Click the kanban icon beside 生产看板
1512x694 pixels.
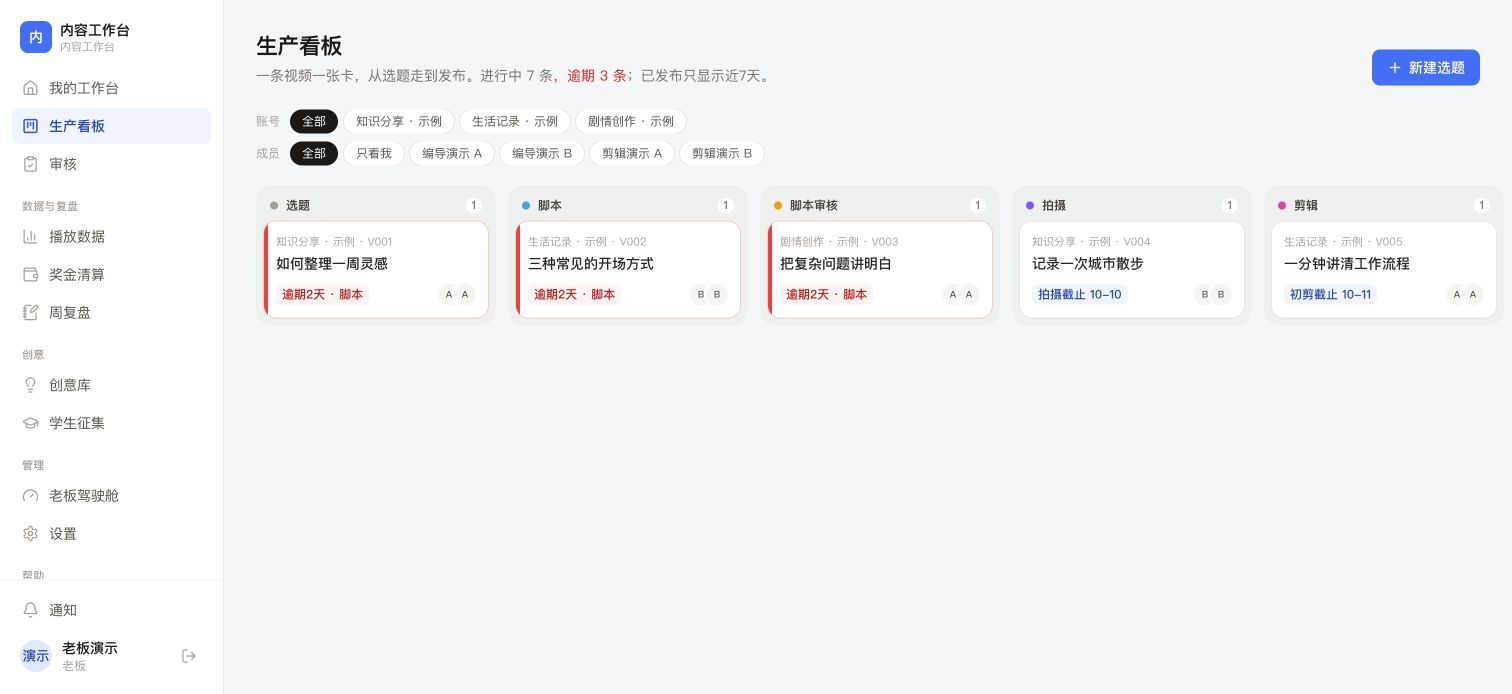click(30, 126)
